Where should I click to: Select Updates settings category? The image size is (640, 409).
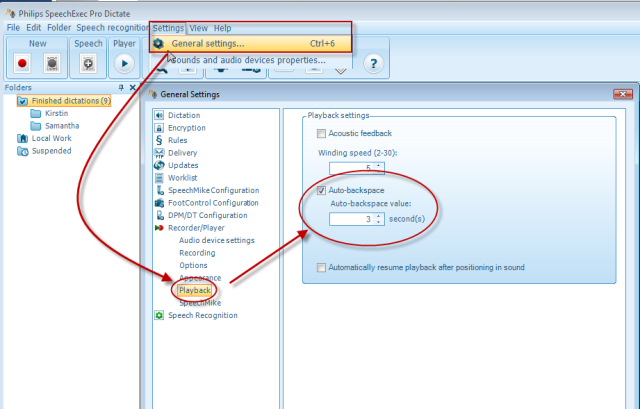(183, 165)
